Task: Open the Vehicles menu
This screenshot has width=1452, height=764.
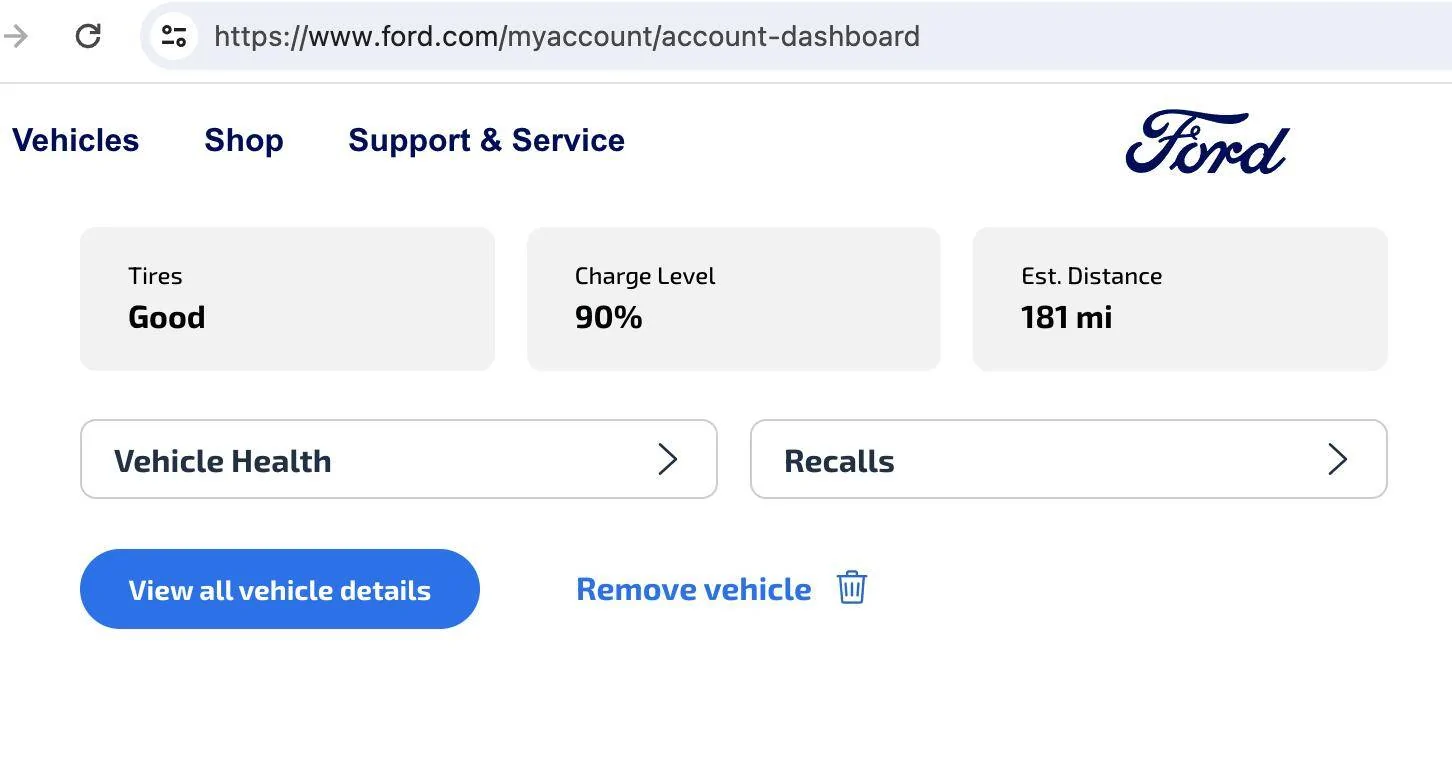Action: 76,140
